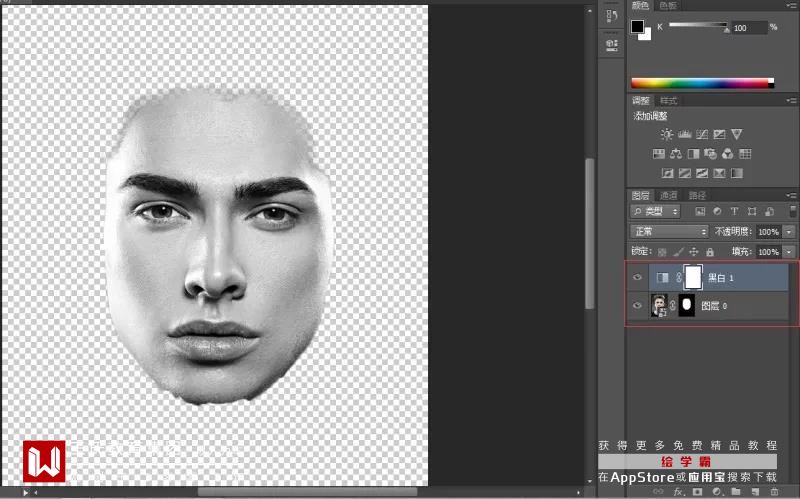Open the Color panel flyout menu
Viewport: 800px width, 499px height.
[792, 6]
